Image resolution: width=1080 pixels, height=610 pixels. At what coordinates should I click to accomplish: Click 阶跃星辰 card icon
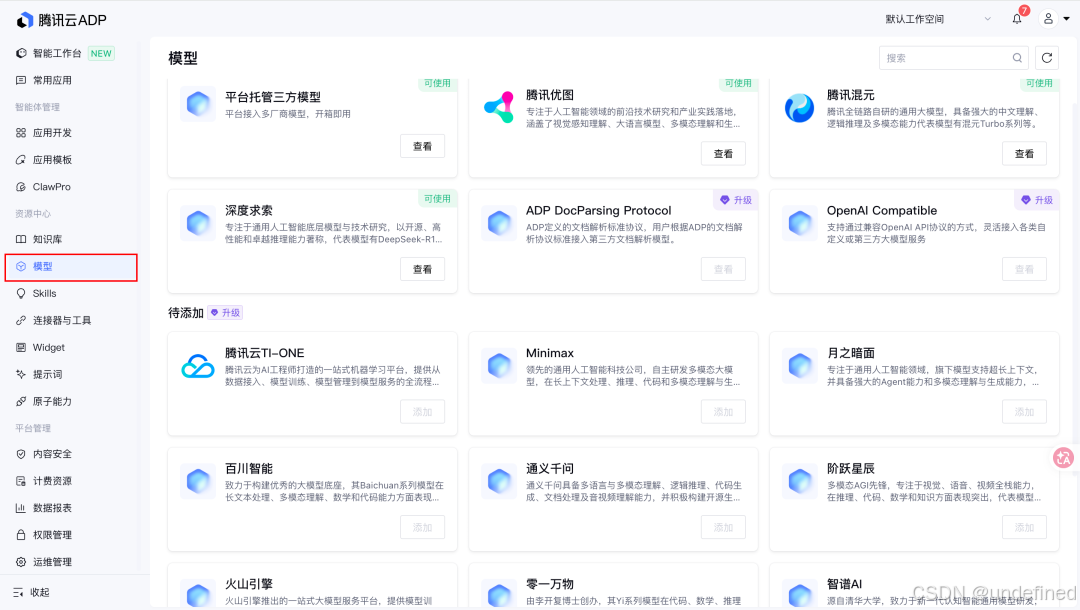click(x=800, y=481)
